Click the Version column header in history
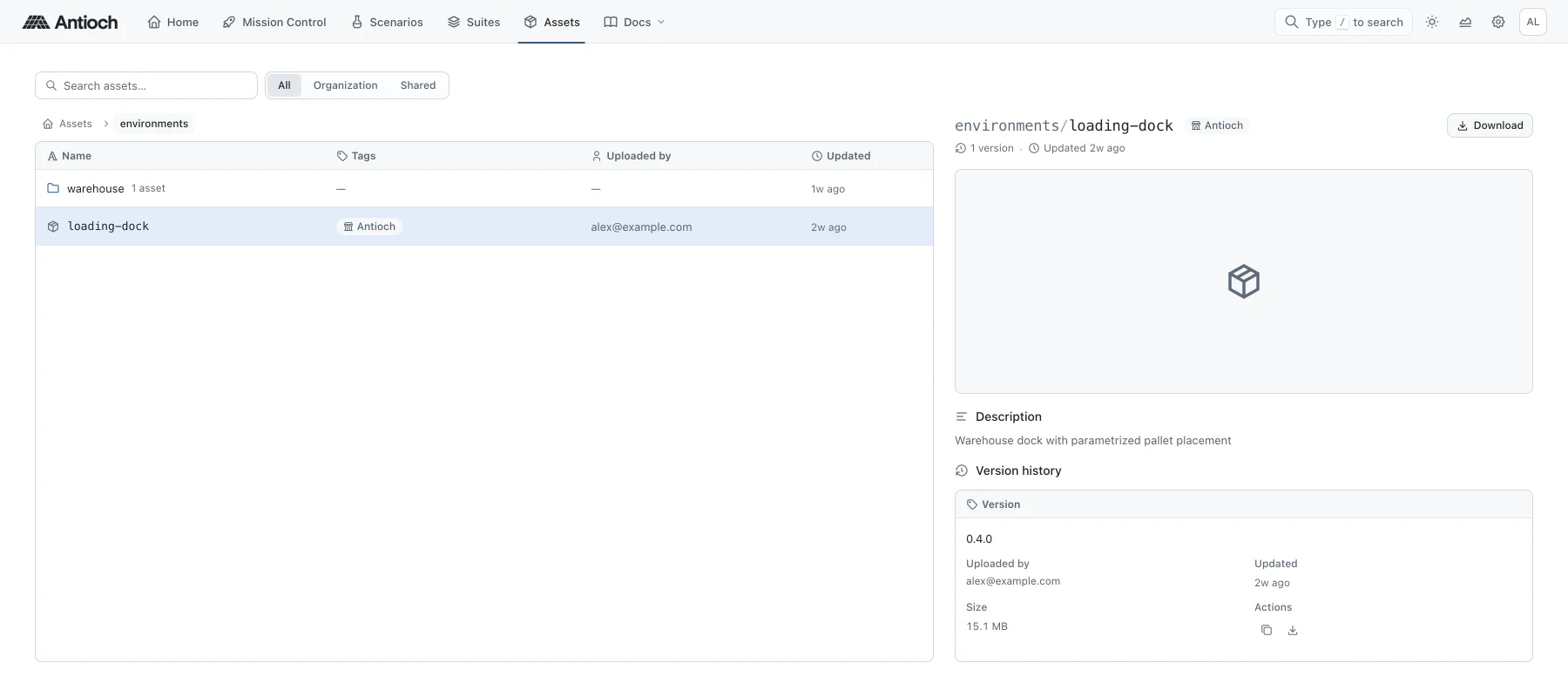1568x697 pixels. [x=993, y=504]
